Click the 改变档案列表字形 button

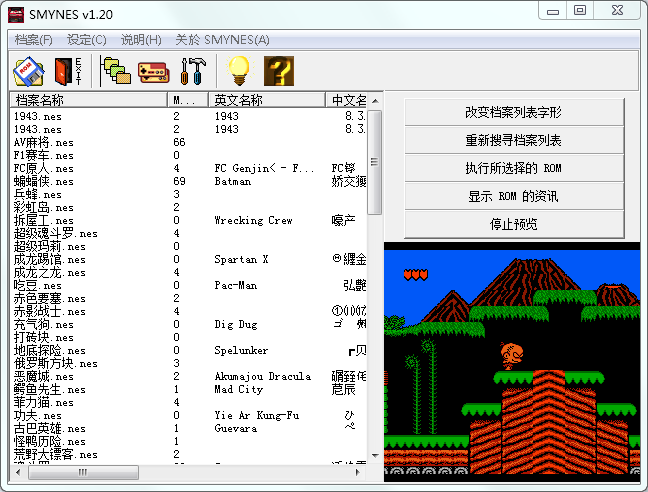coord(513,112)
